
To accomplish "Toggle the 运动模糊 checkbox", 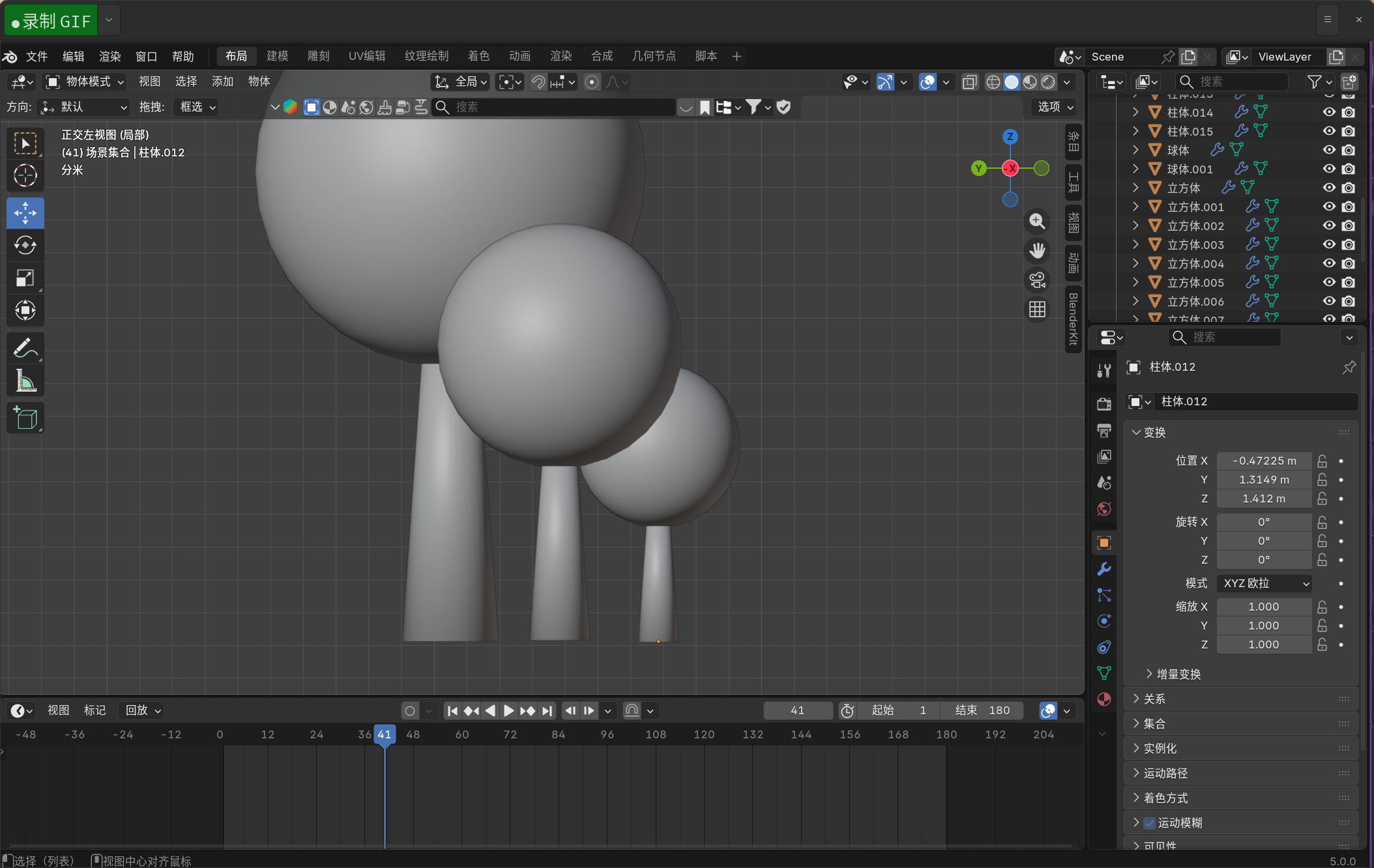I will [x=1150, y=822].
